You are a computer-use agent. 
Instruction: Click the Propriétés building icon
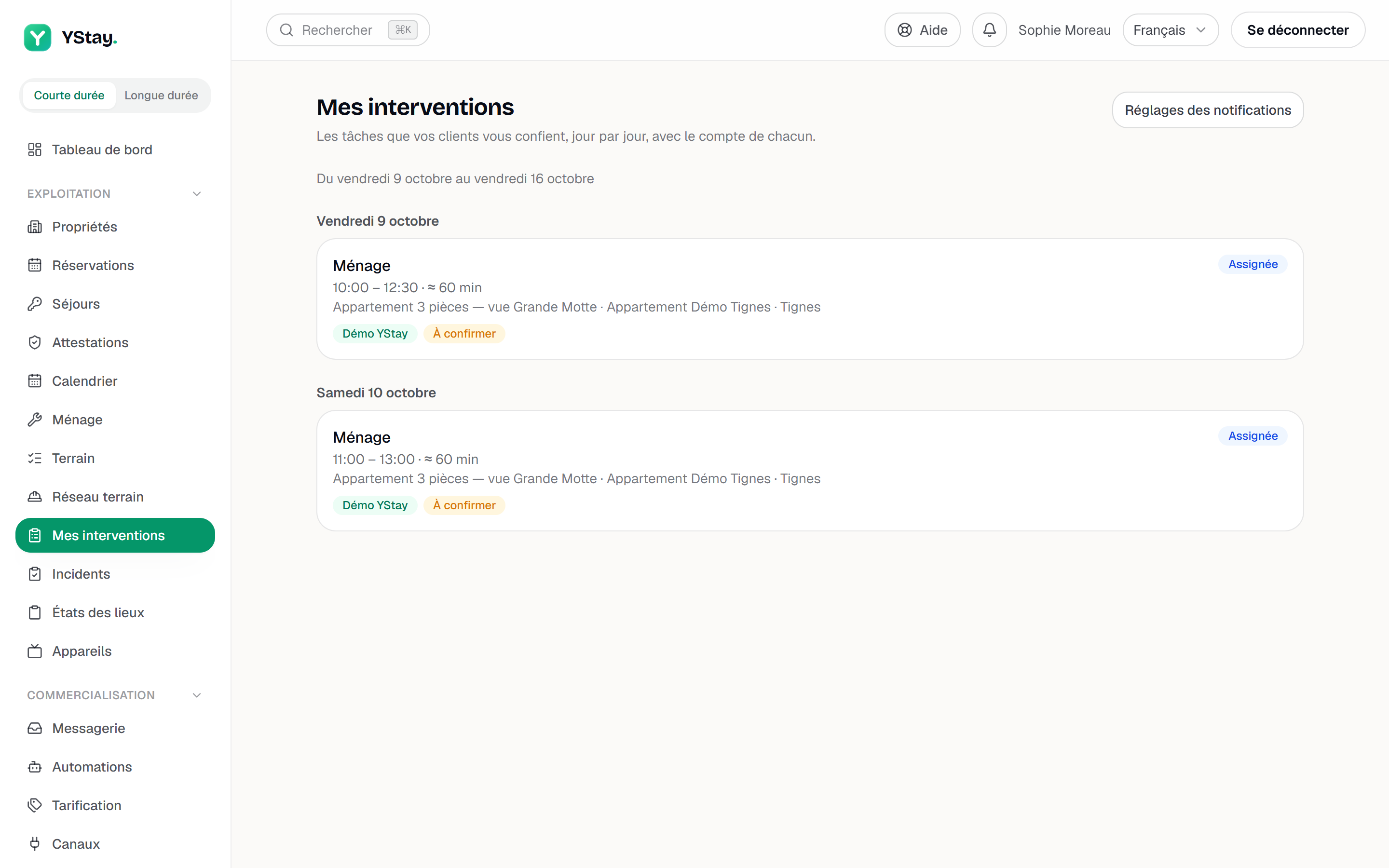click(34, 227)
